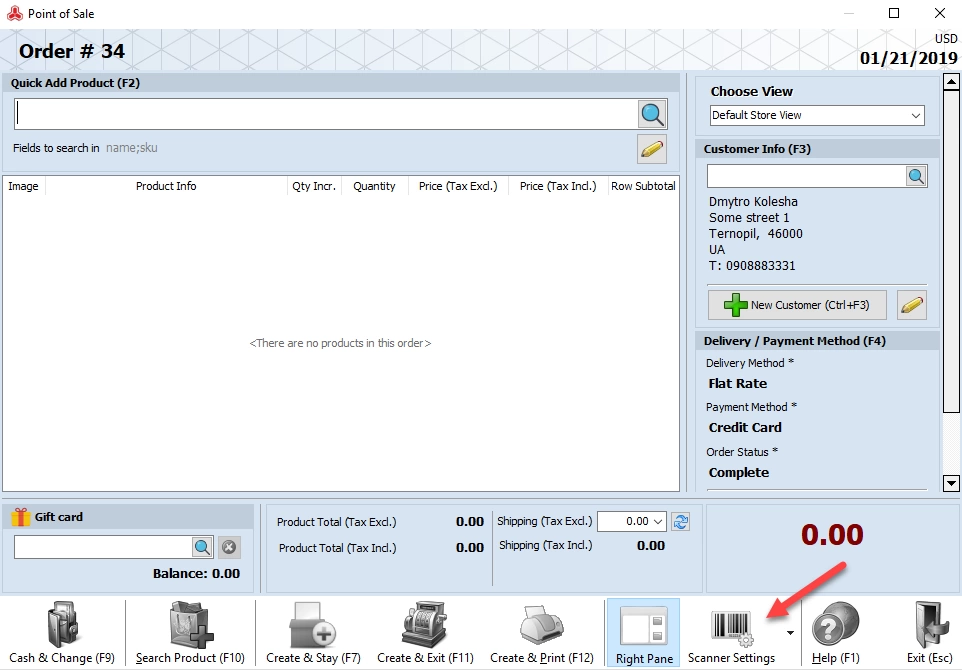Click the Customer Info (F3) section header
Viewport: 962px width, 670px height.
point(817,149)
